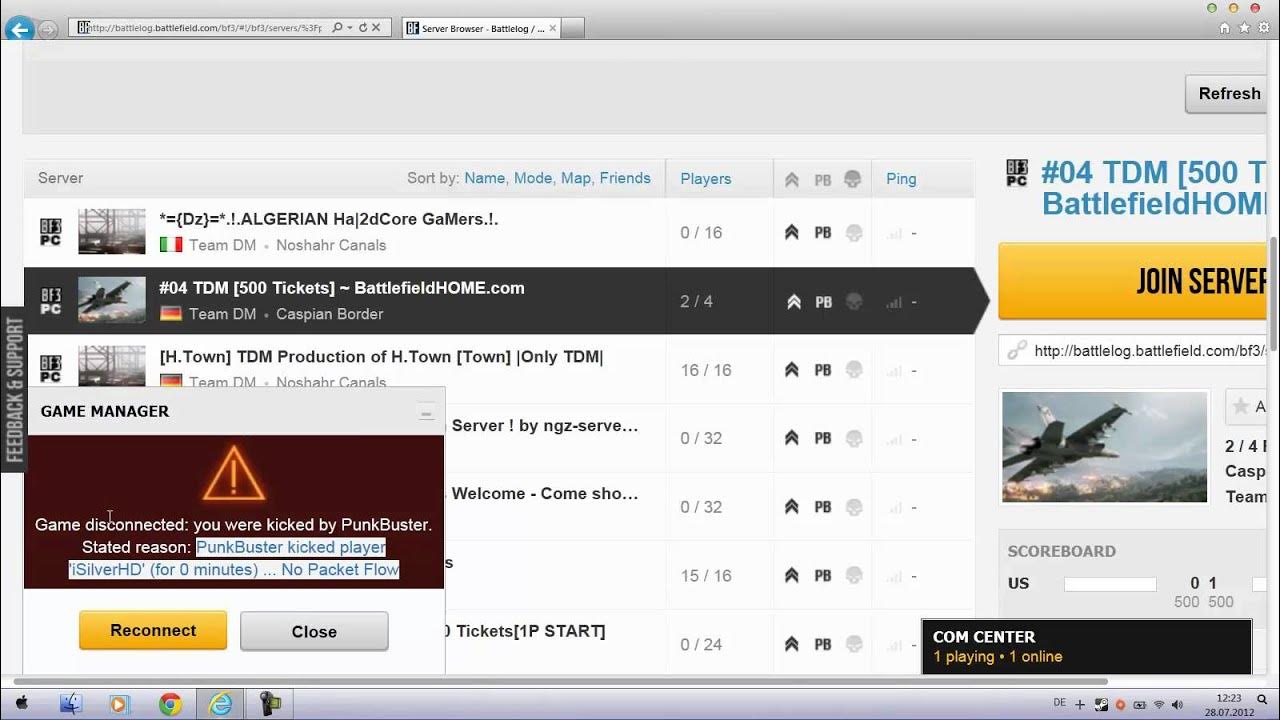Click the PunkBuster kicked player reason text
This screenshot has width=1280, height=720.
[x=234, y=558]
